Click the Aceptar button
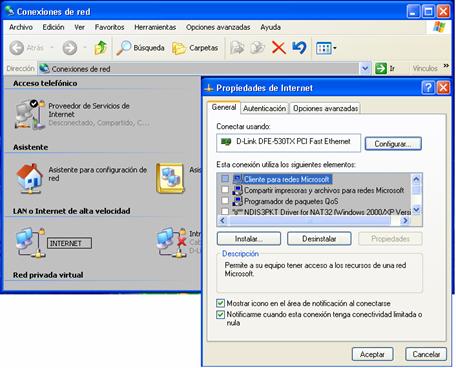 [x=372, y=354]
